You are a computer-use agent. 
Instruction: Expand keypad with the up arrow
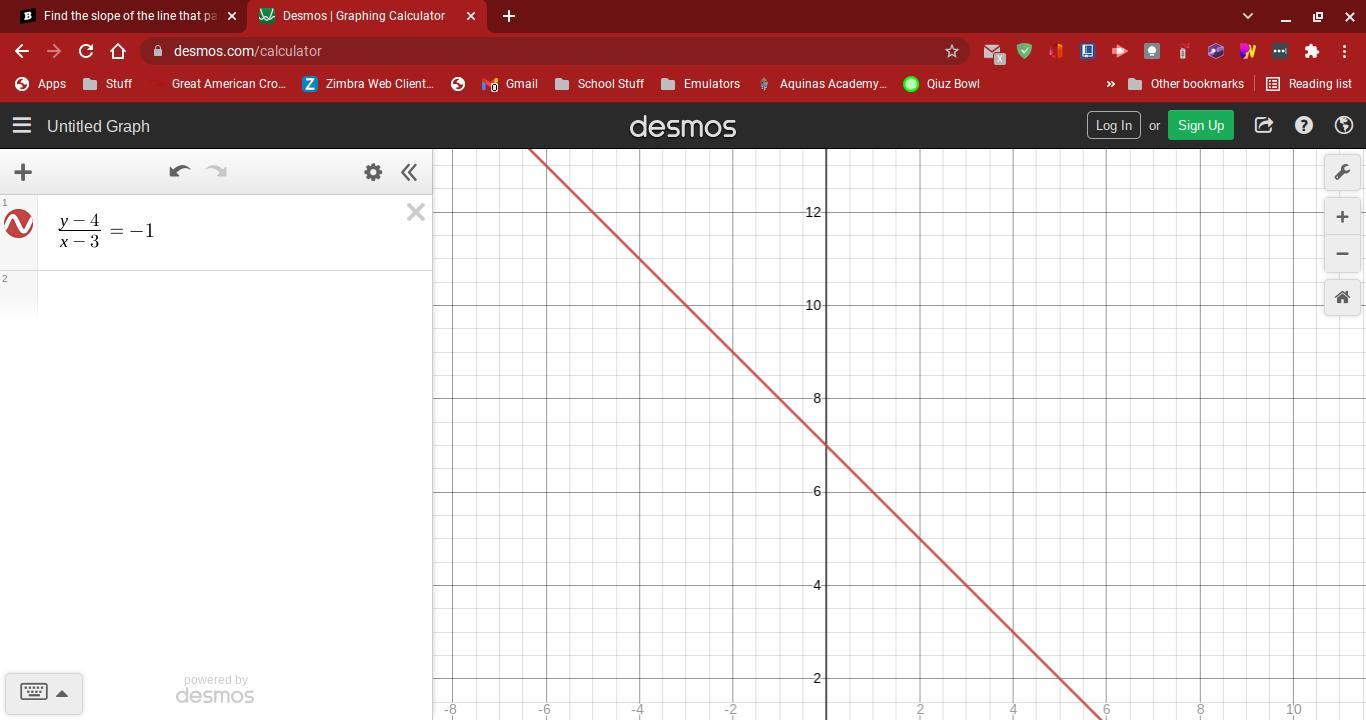pyautogui.click(x=62, y=693)
